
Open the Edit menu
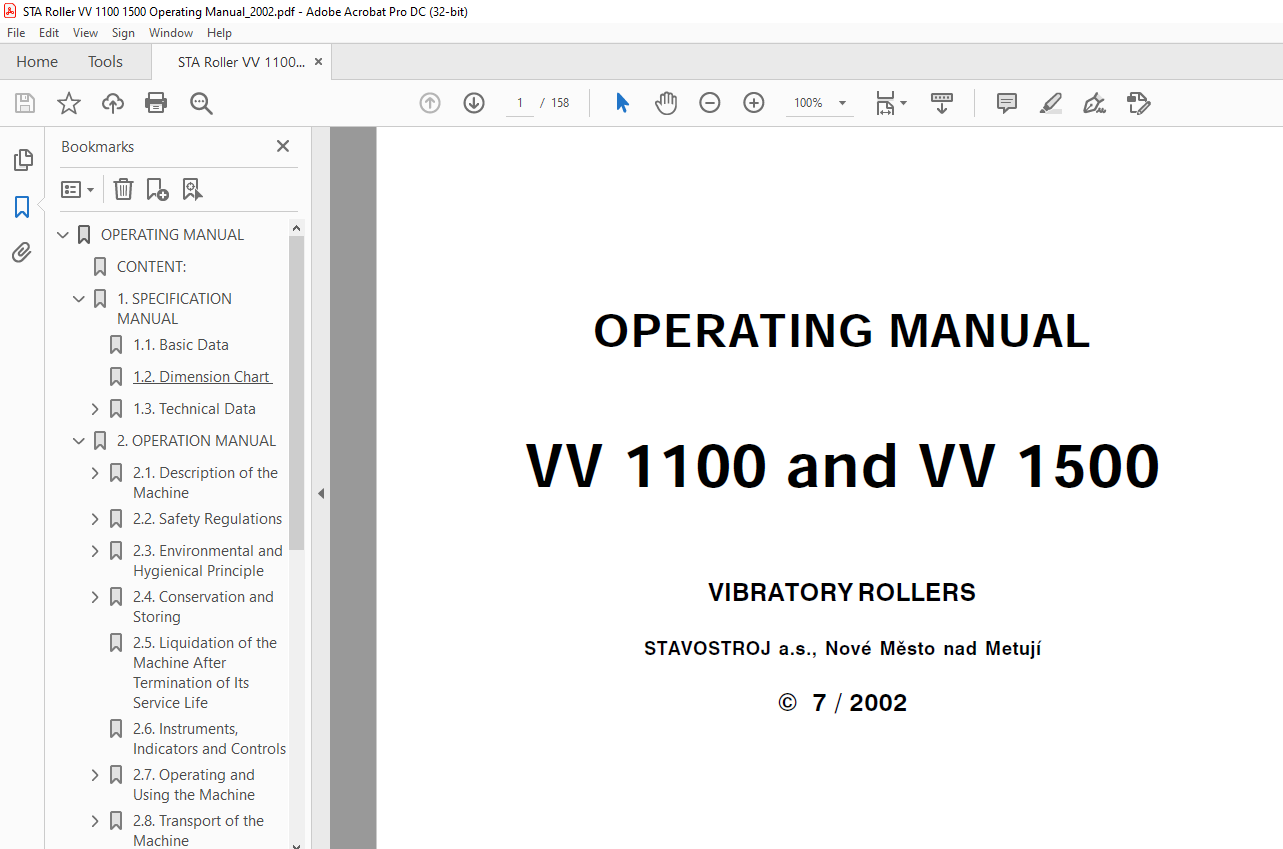click(x=49, y=33)
